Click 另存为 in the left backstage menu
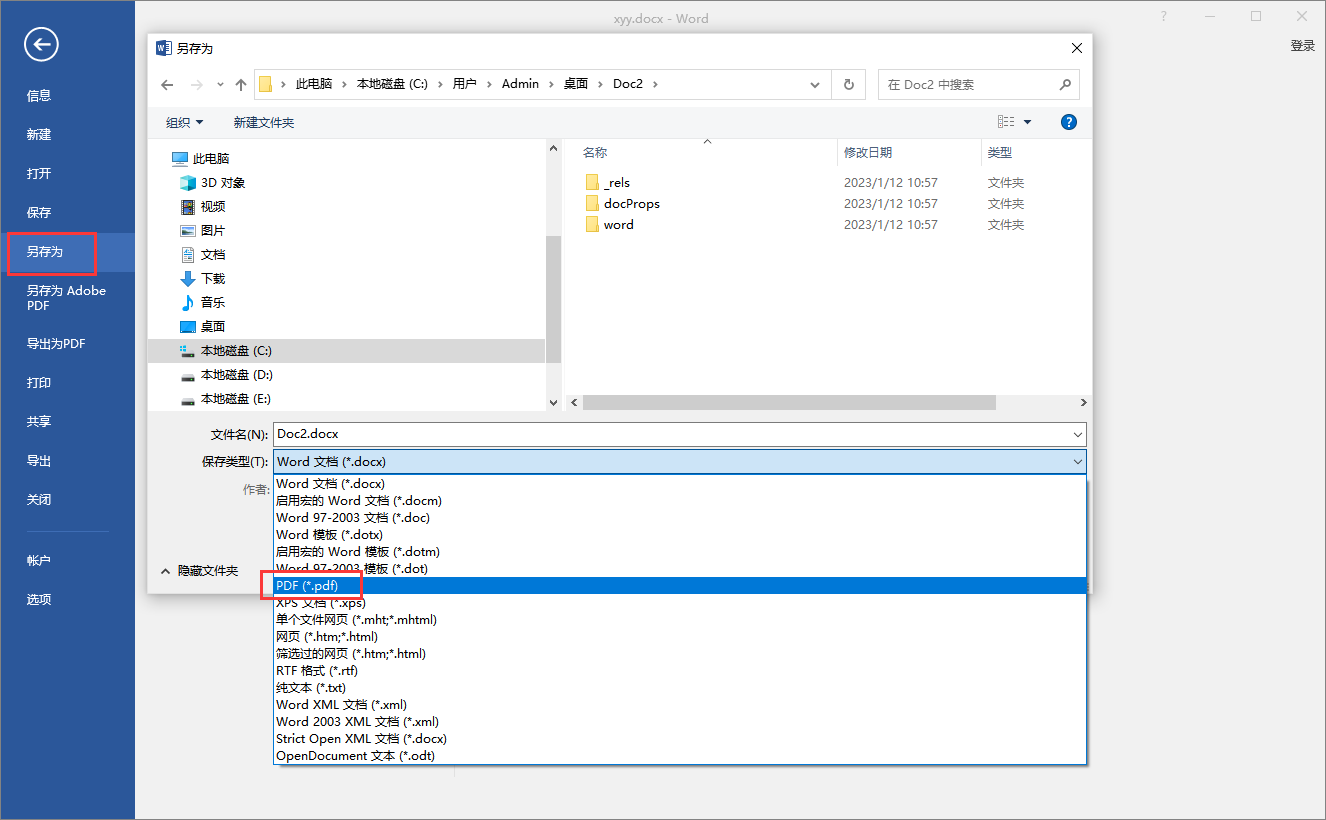The height and width of the screenshot is (820, 1326). pyautogui.click(x=45, y=252)
